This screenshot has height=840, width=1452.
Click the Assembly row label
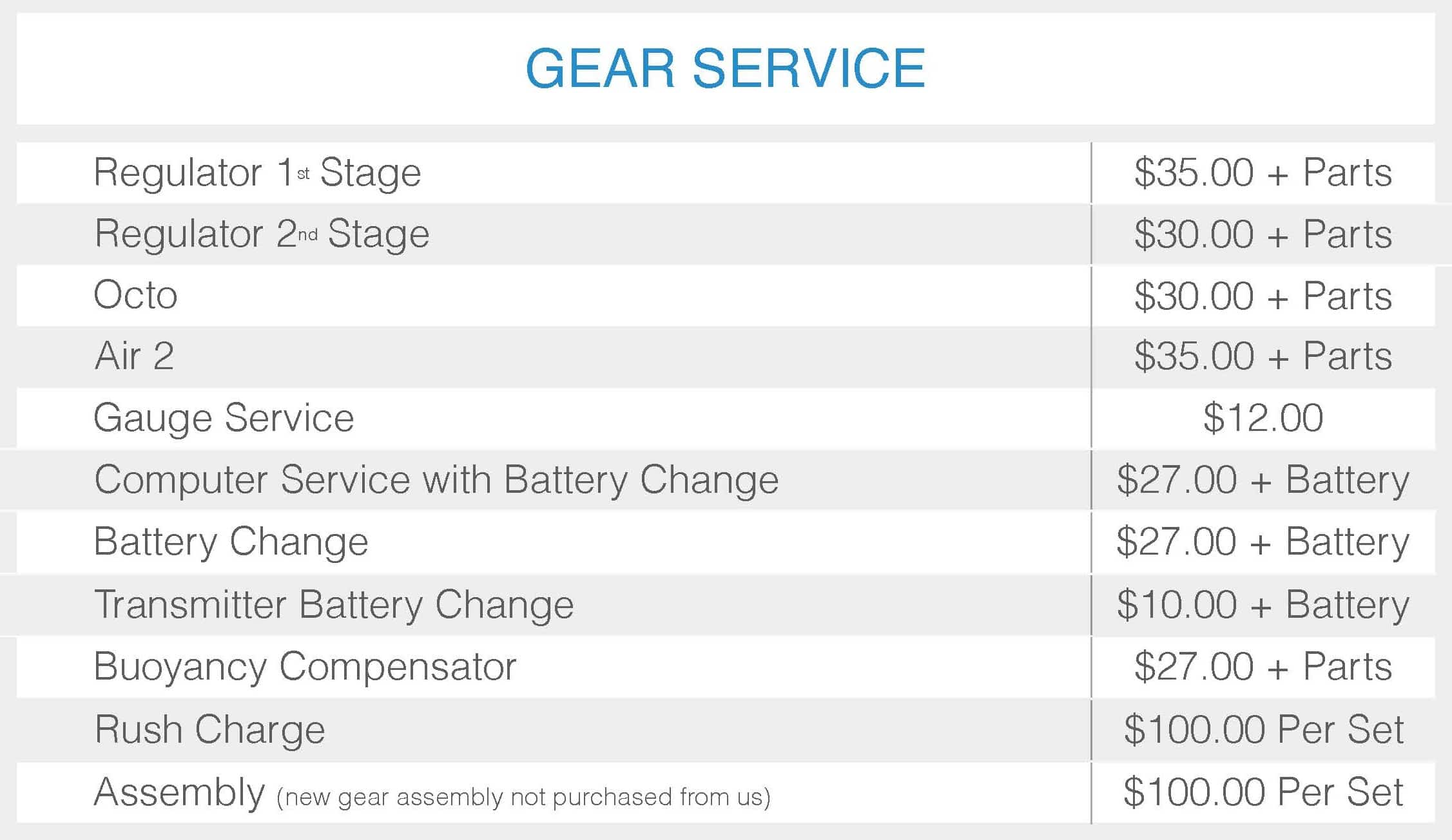click(179, 792)
